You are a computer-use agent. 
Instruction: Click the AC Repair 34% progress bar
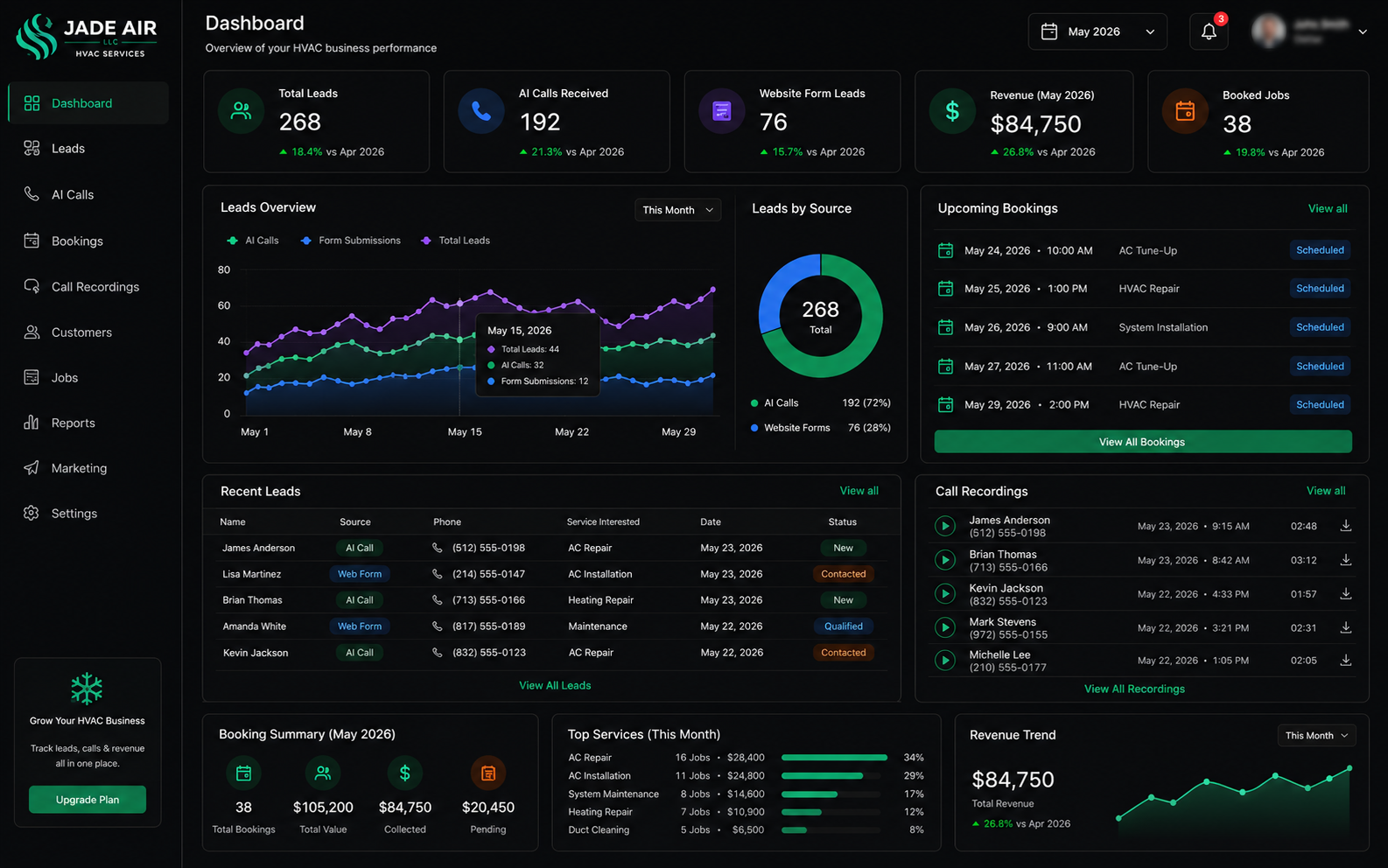834,758
